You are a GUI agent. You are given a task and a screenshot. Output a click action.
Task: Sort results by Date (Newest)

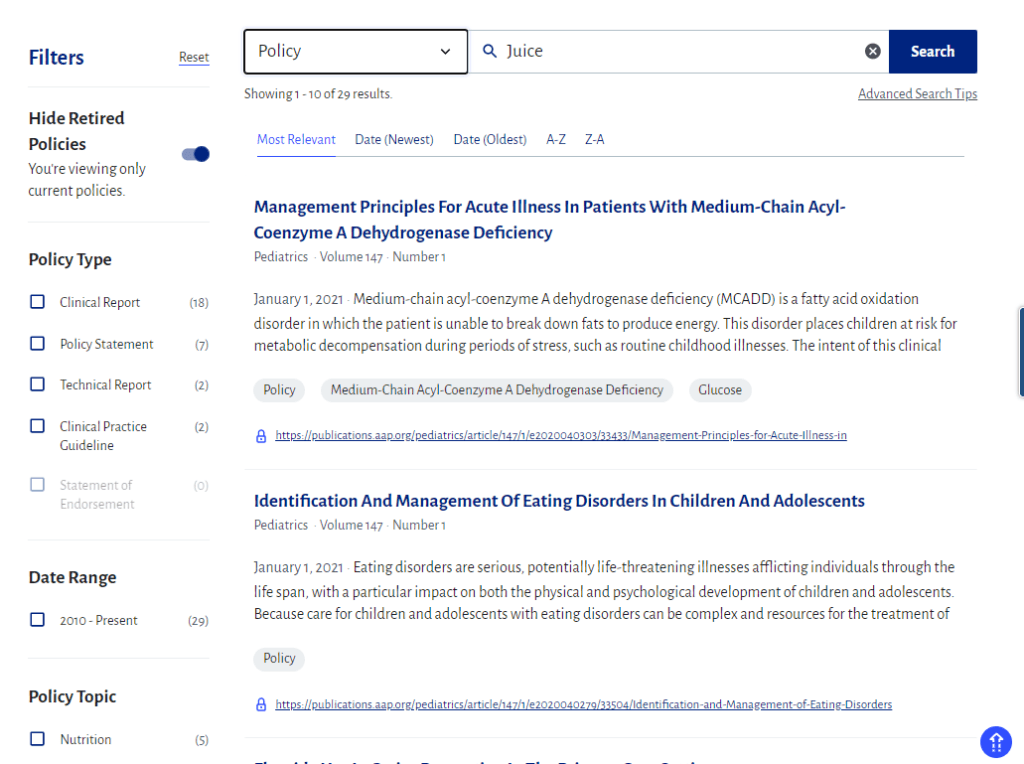point(394,139)
